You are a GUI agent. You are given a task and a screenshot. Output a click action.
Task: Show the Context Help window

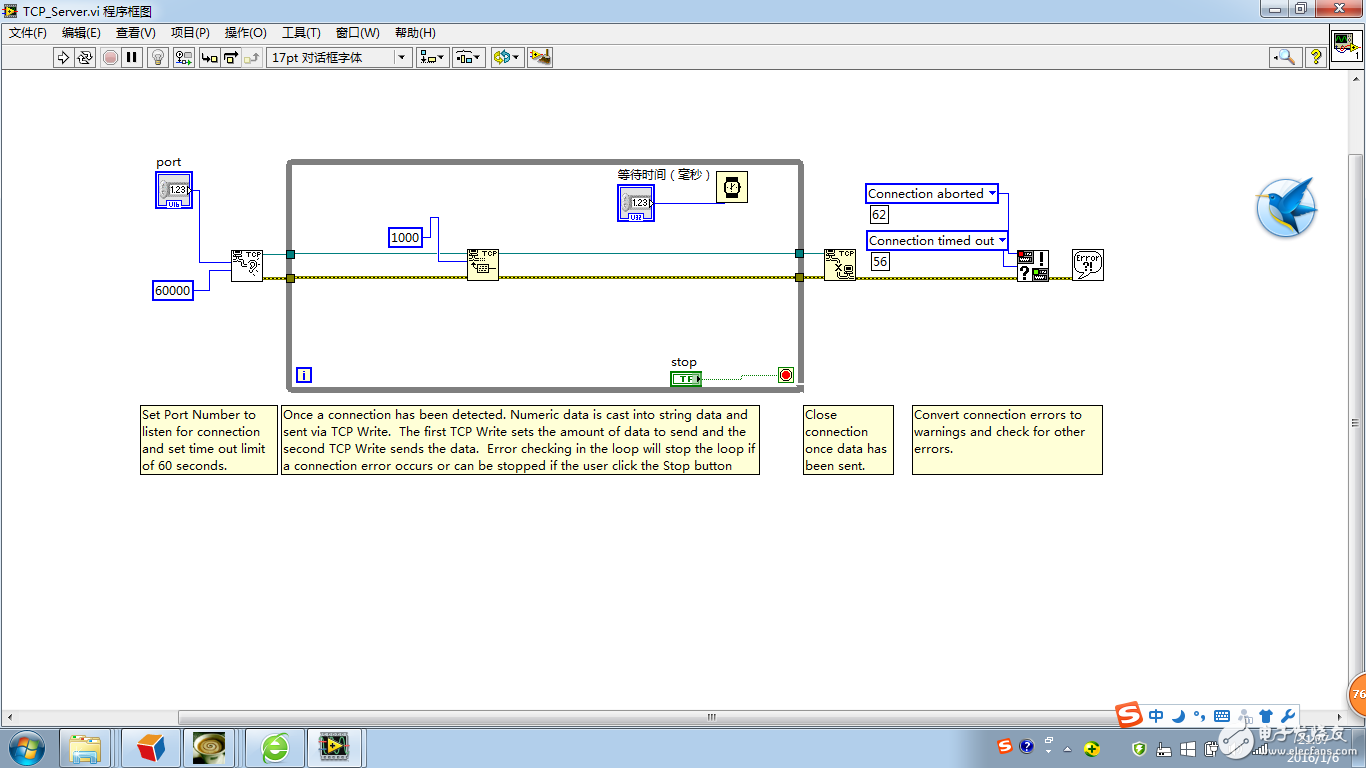coord(1316,57)
